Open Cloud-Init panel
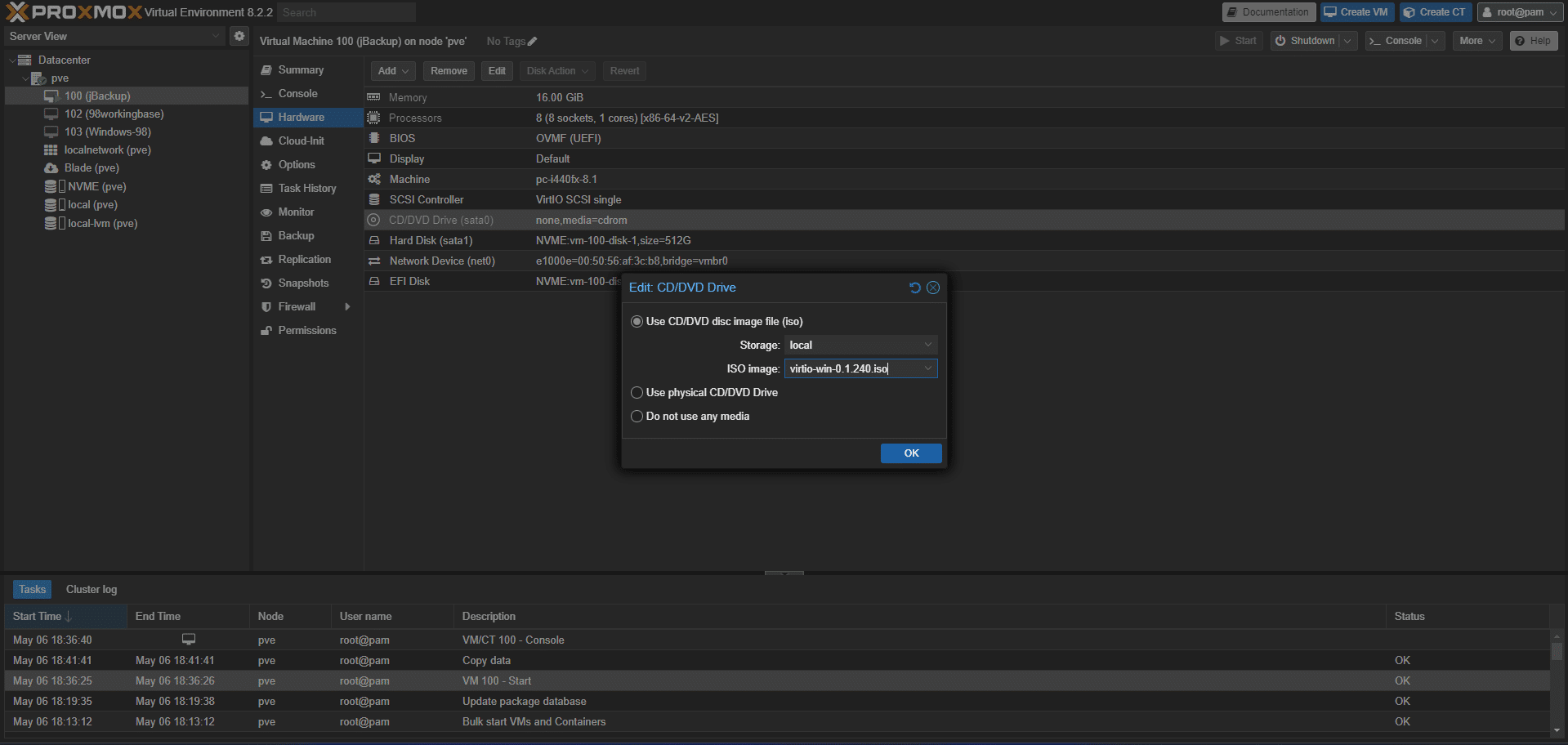The height and width of the screenshot is (745, 1568). (308, 141)
